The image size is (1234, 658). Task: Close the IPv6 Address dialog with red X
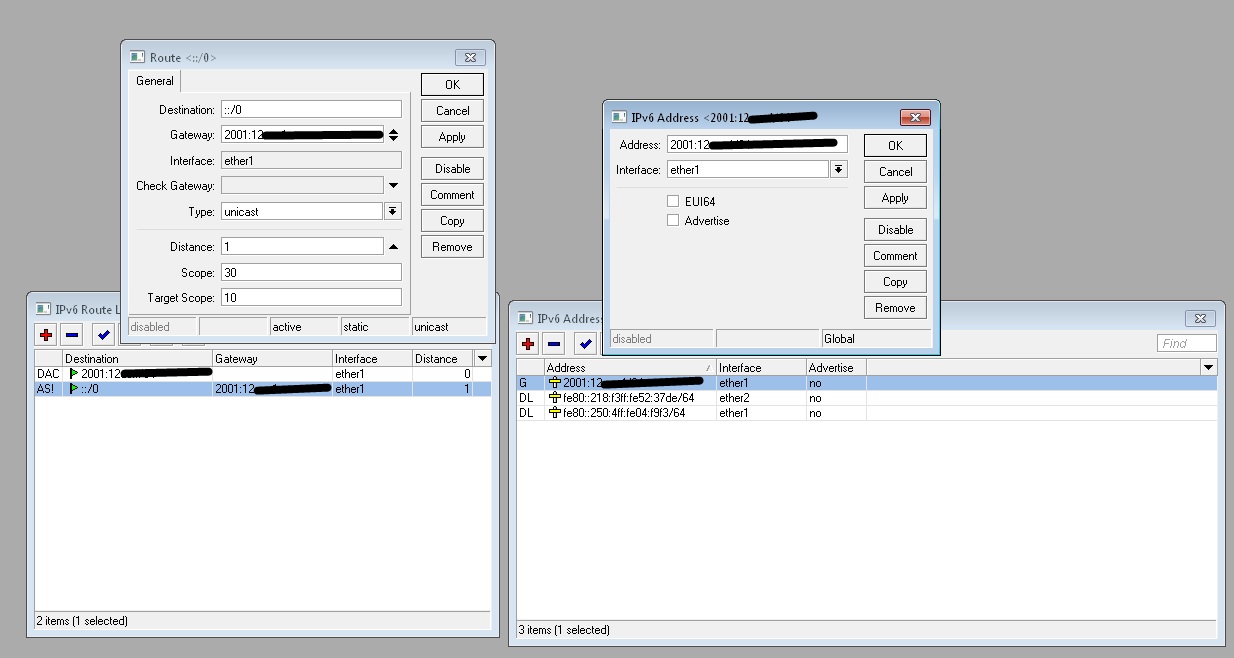(x=916, y=117)
